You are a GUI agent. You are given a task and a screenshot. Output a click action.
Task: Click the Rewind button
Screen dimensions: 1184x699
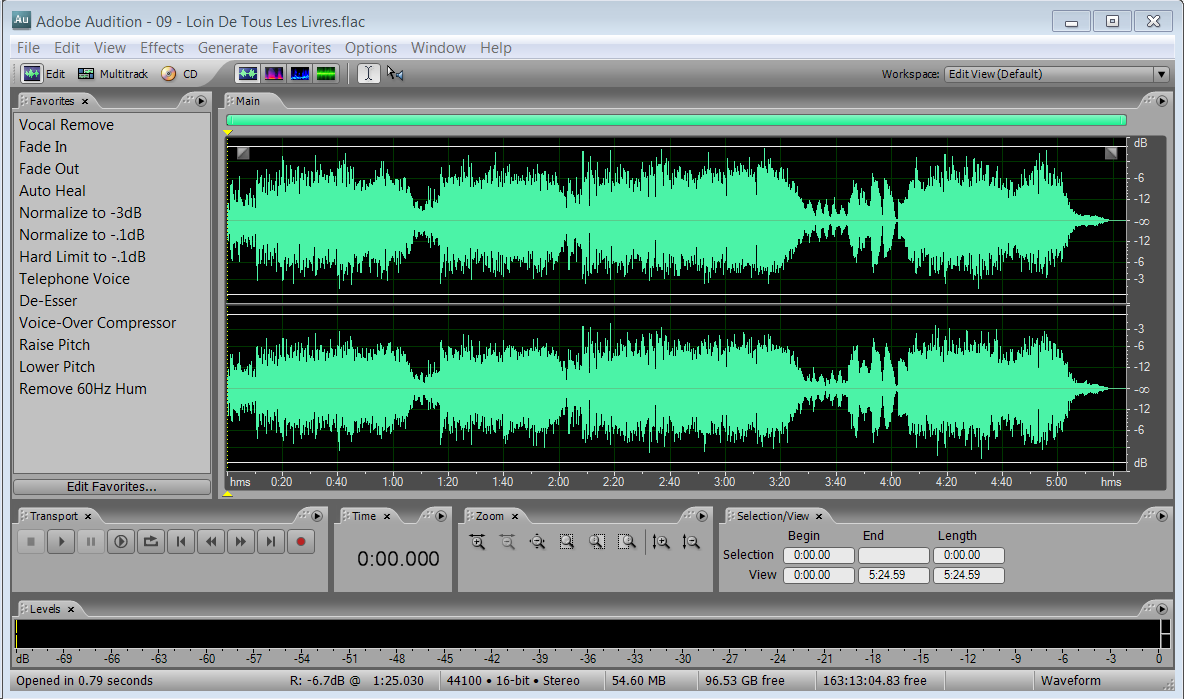(x=211, y=541)
